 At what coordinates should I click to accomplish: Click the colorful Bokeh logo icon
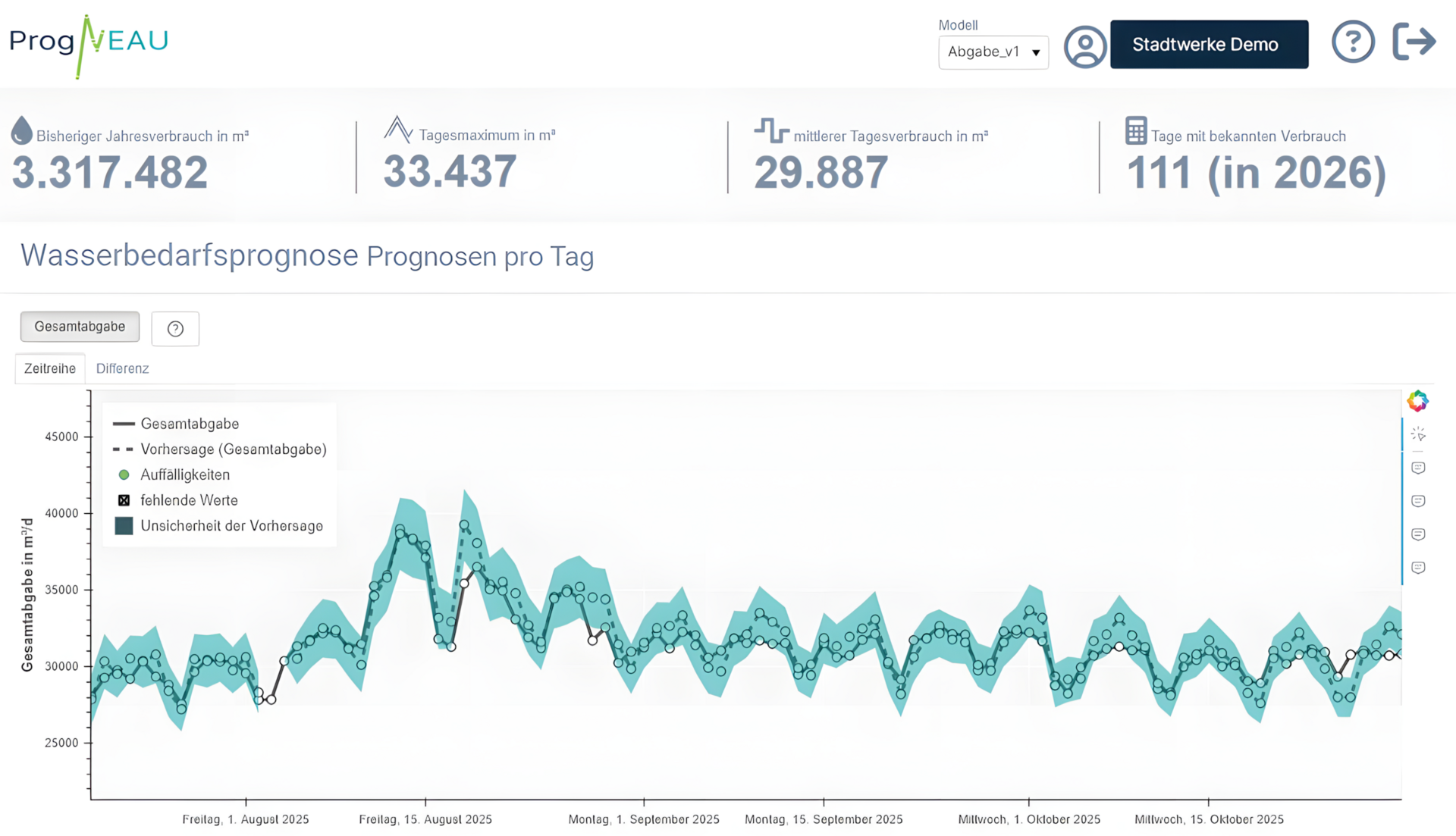(x=1417, y=401)
